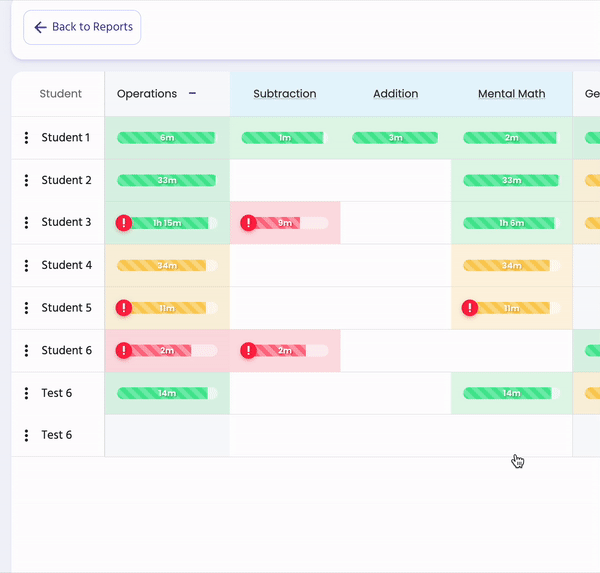Viewport: 600px width, 573px height.
Task: Select the Subtraction column header
Action: coord(285,94)
